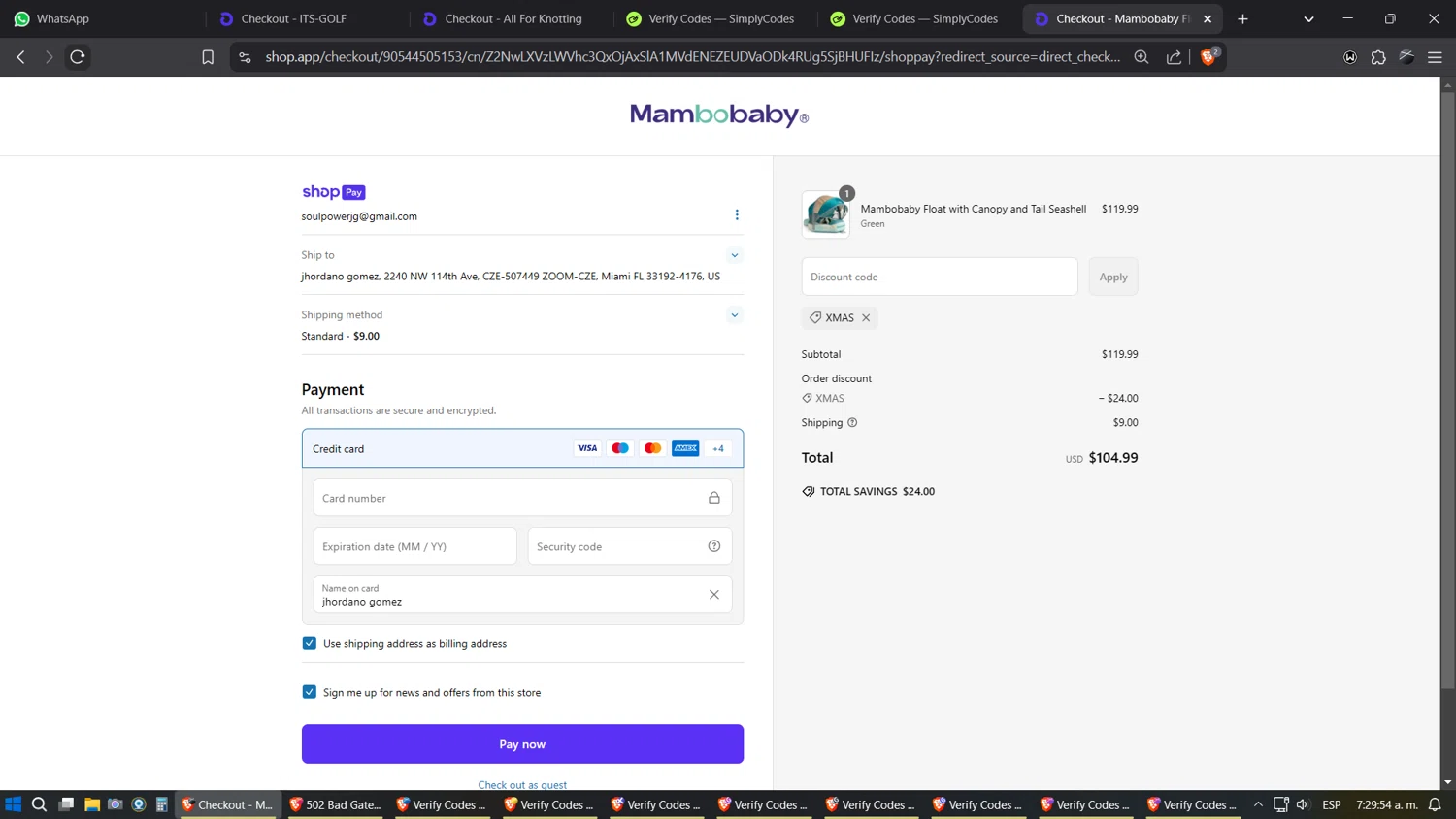The image size is (1456, 819).
Task: Click the Name on card field
Action: coord(522,595)
